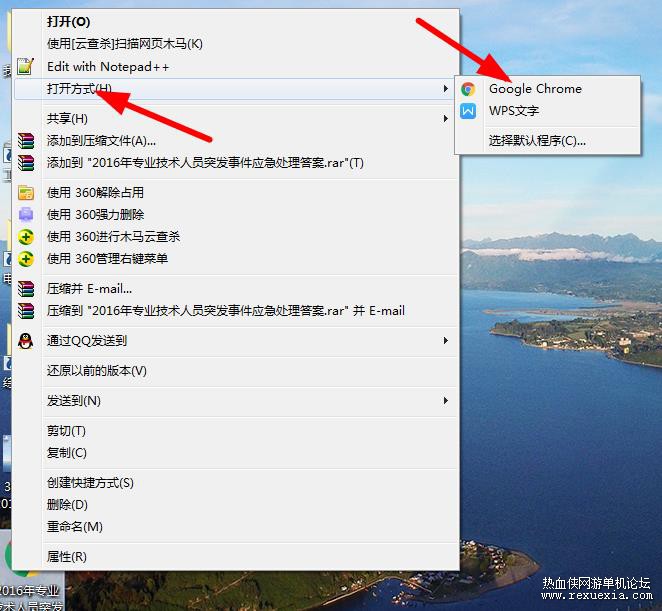Click the 360解除占用 folder icon
662x611 pixels.
click(x=26, y=193)
